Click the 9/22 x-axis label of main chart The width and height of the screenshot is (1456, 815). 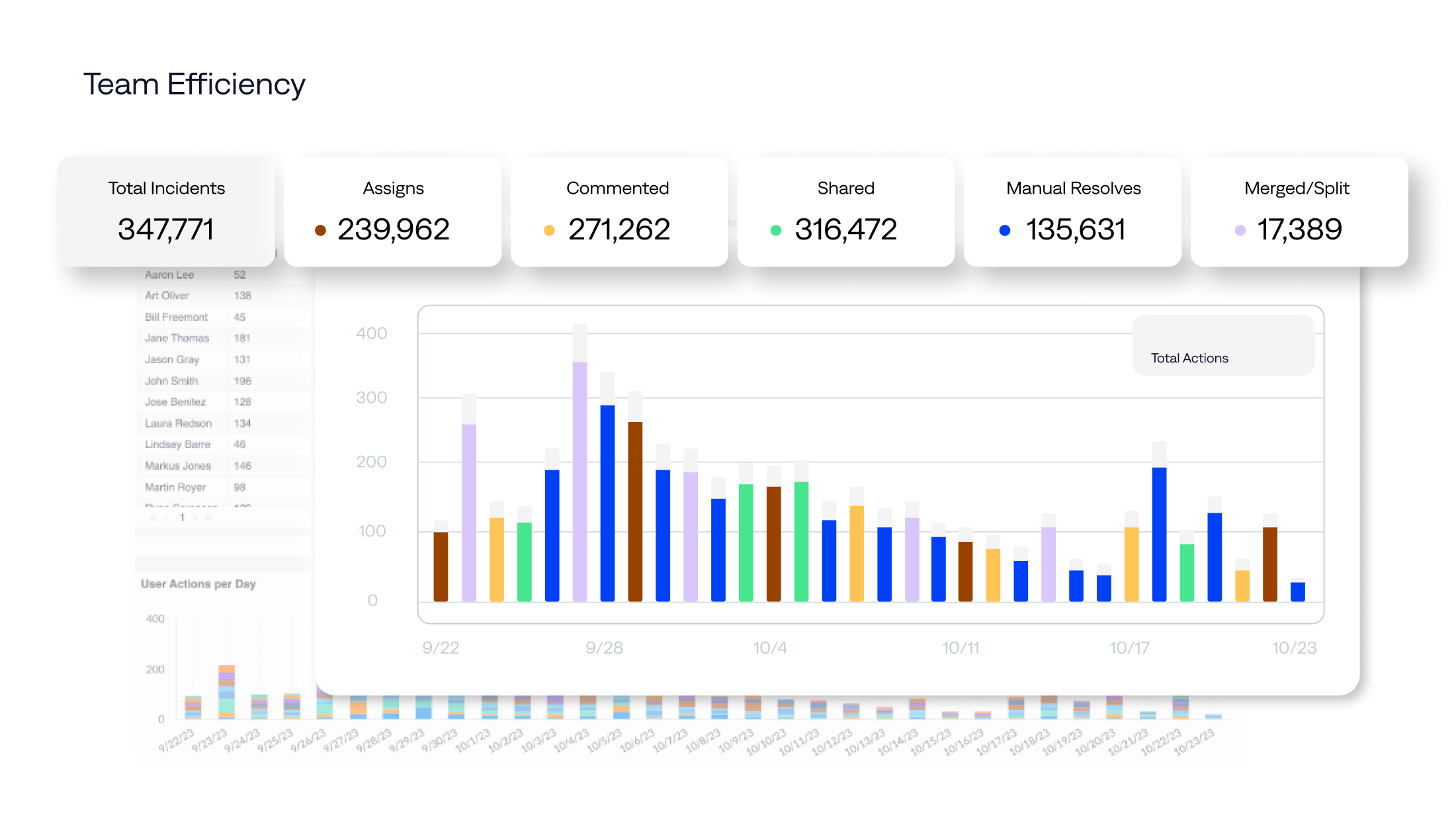point(441,648)
